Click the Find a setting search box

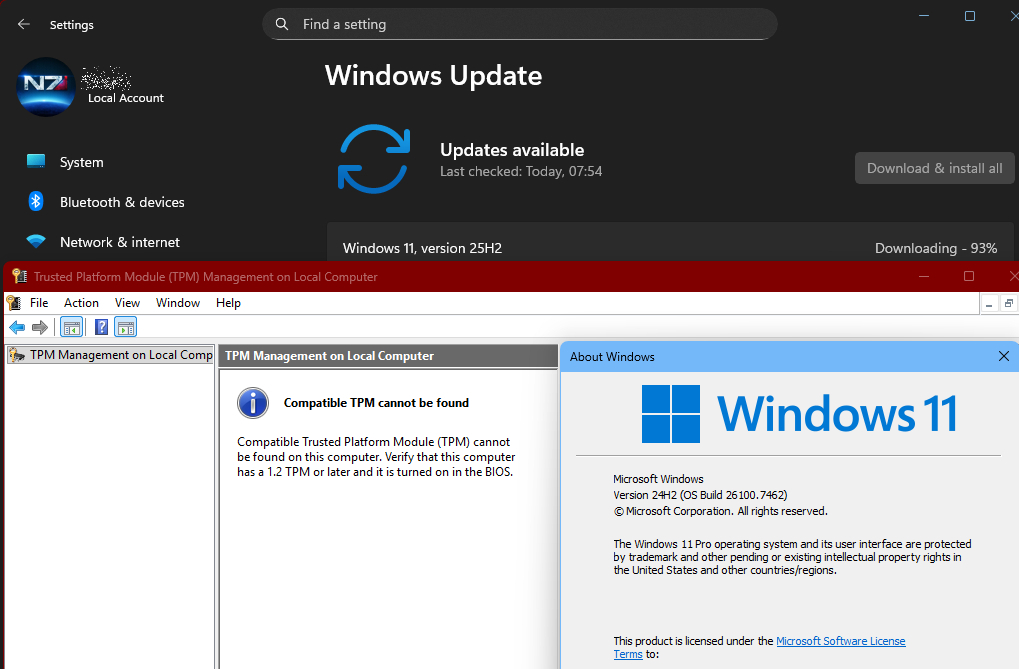click(x=520, y=24)
